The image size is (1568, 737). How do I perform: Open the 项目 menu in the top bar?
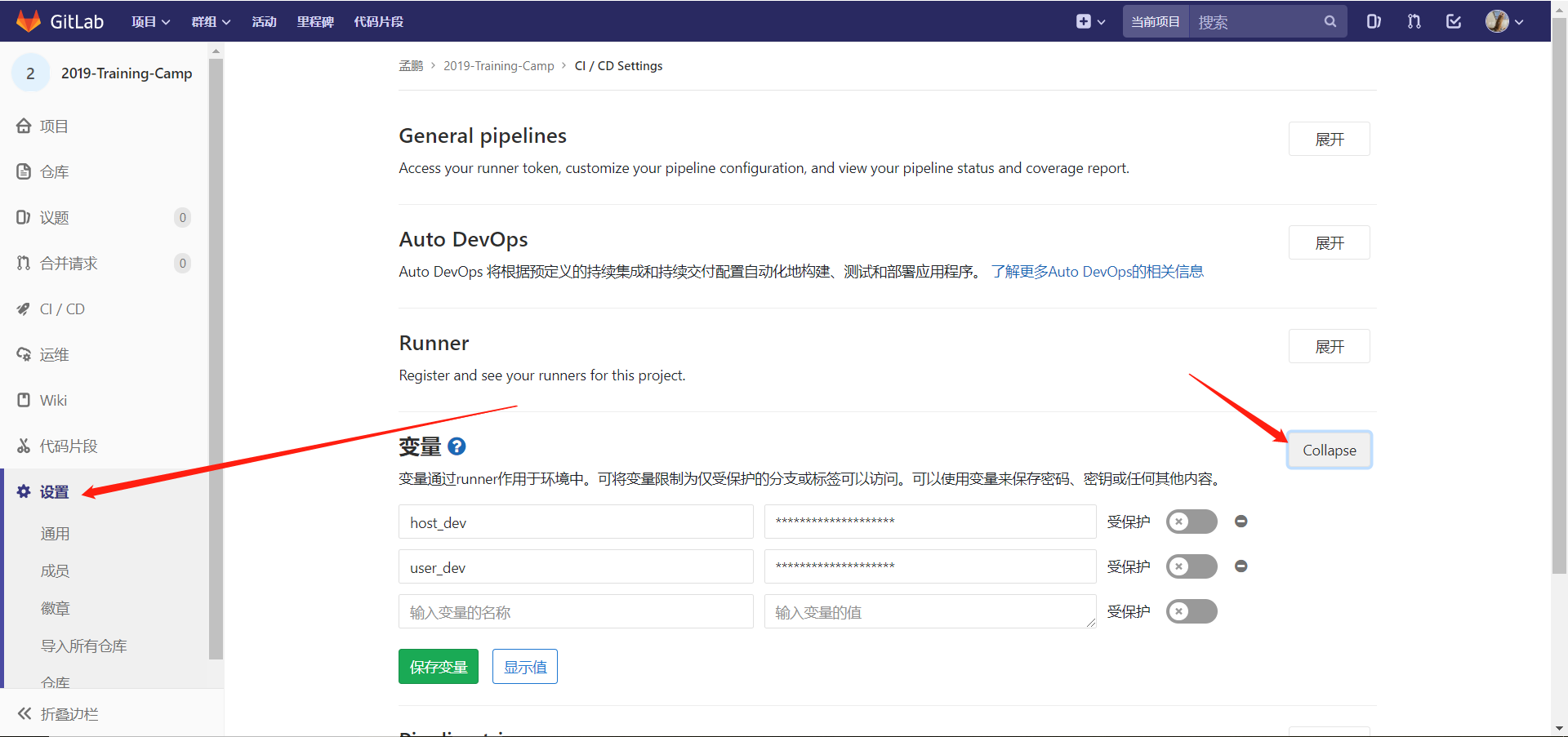[150, 21]
